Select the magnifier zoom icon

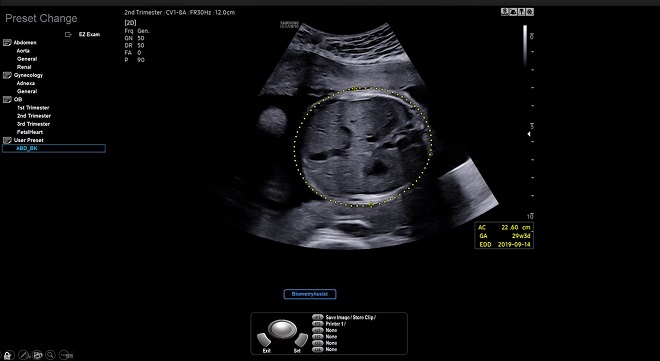coord(51,355)
